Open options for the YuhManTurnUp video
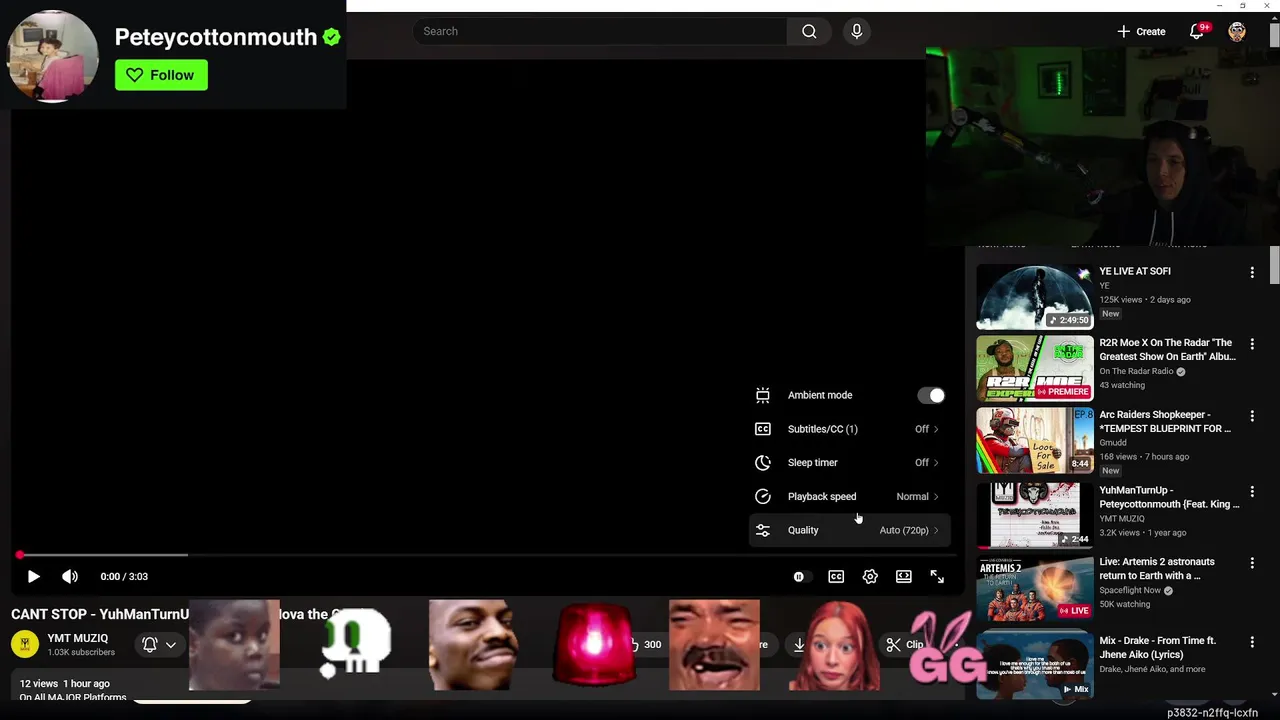1280x720 pixels. click(1252, 492)
